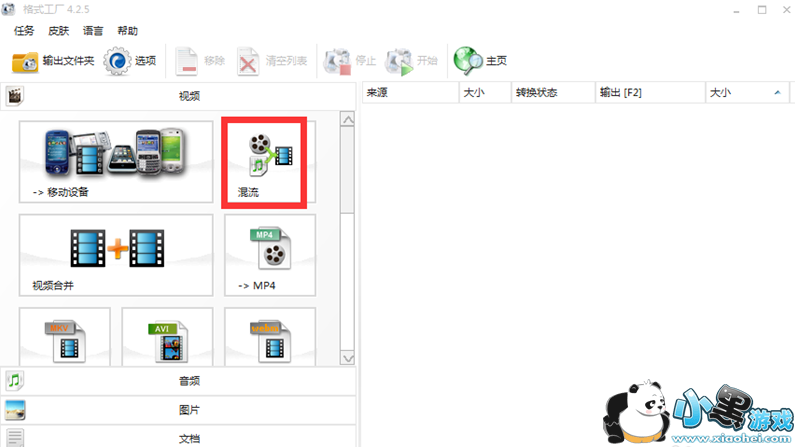Screen dimensions: 795x447
Task: Click the music note icon beside 音频
Action: 15,381
